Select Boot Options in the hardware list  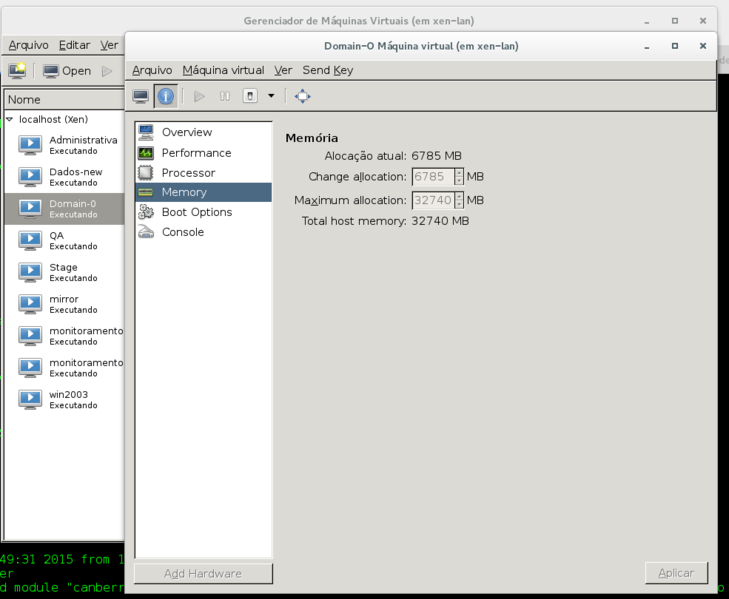click(x=204, y=212)
